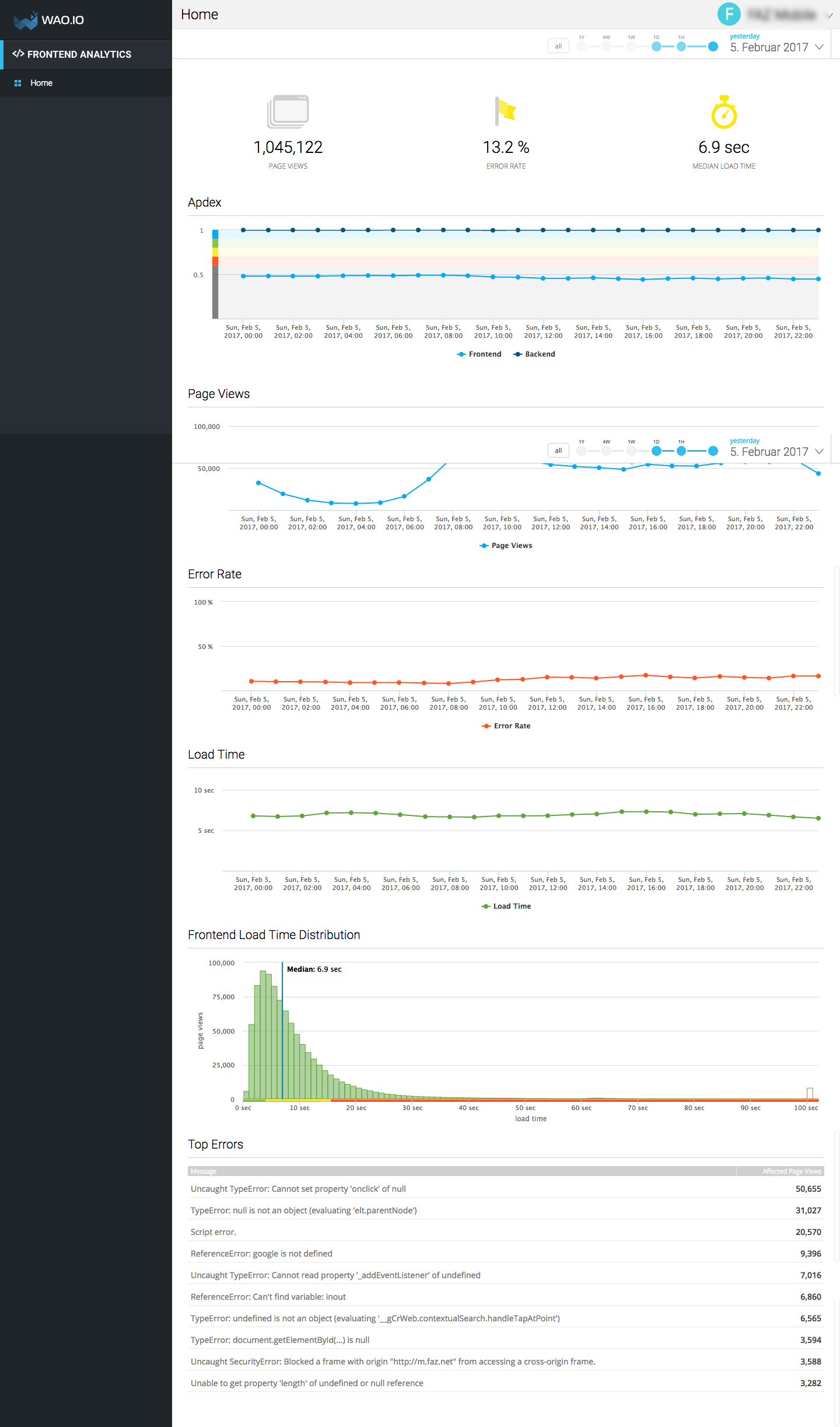Screen dimensions: 840x1427
Task: Click the 'Frontend Load Time Distribution' heading
Action: click(274, 935)
